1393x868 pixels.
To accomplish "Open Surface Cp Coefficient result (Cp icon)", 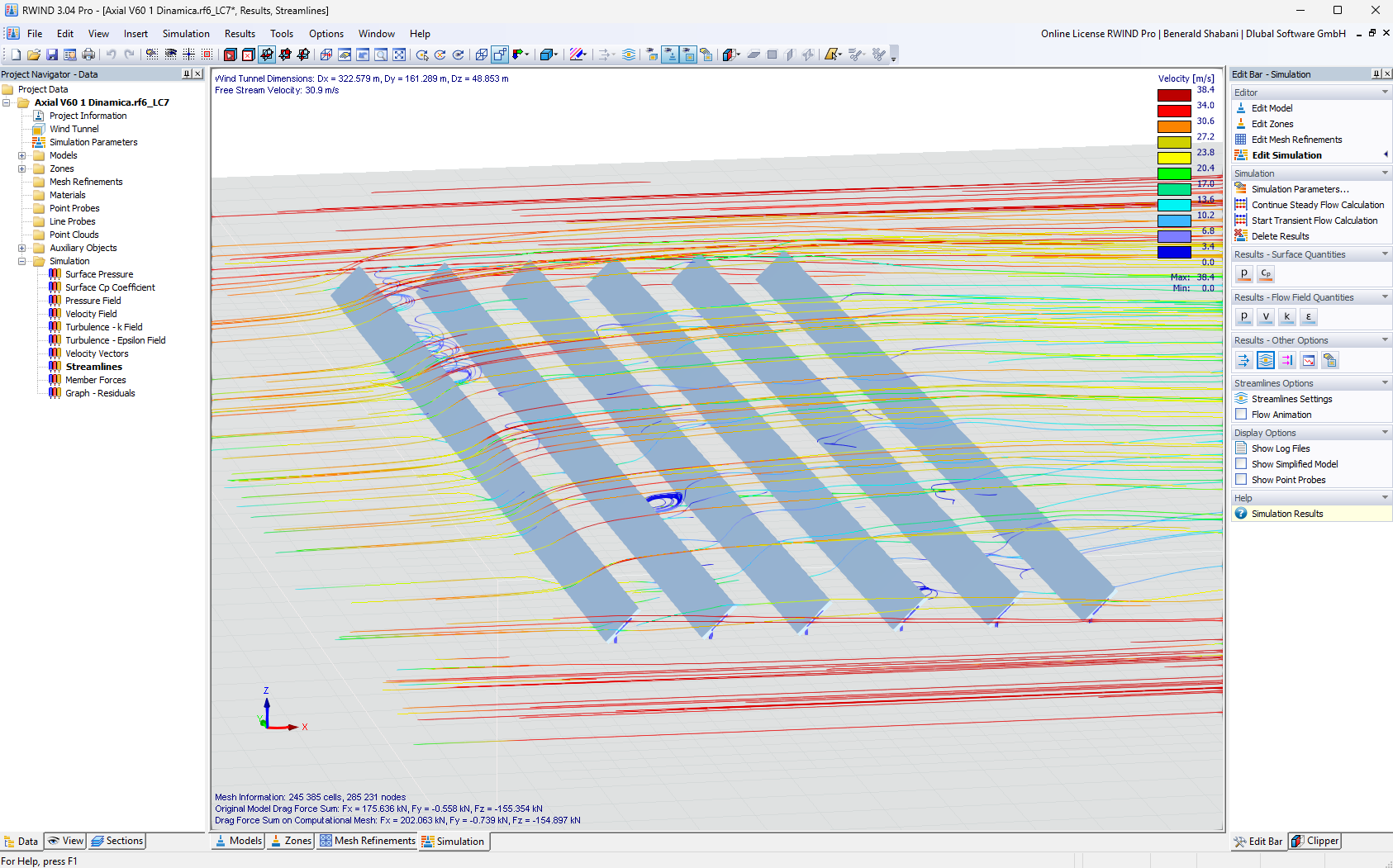I will click(1265, 273).
